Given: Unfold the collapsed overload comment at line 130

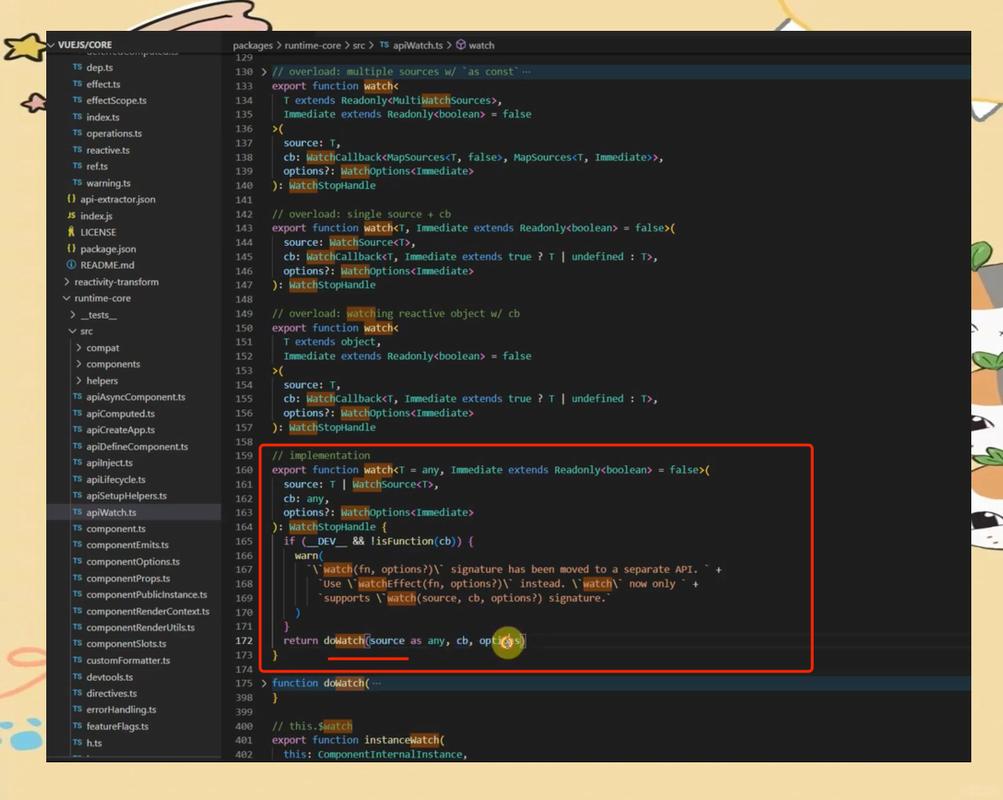Looking at the screenshot, I should (264, 72).
